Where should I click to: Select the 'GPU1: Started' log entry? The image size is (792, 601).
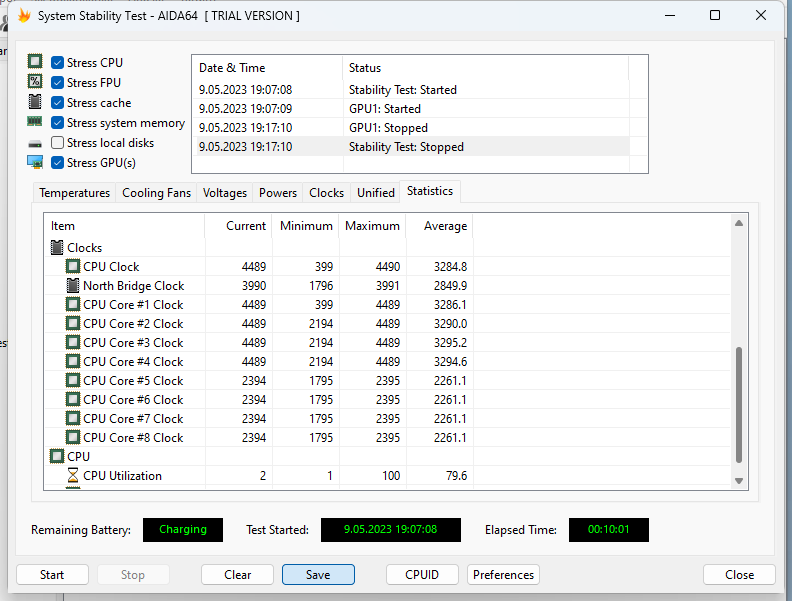coord(411,109)
